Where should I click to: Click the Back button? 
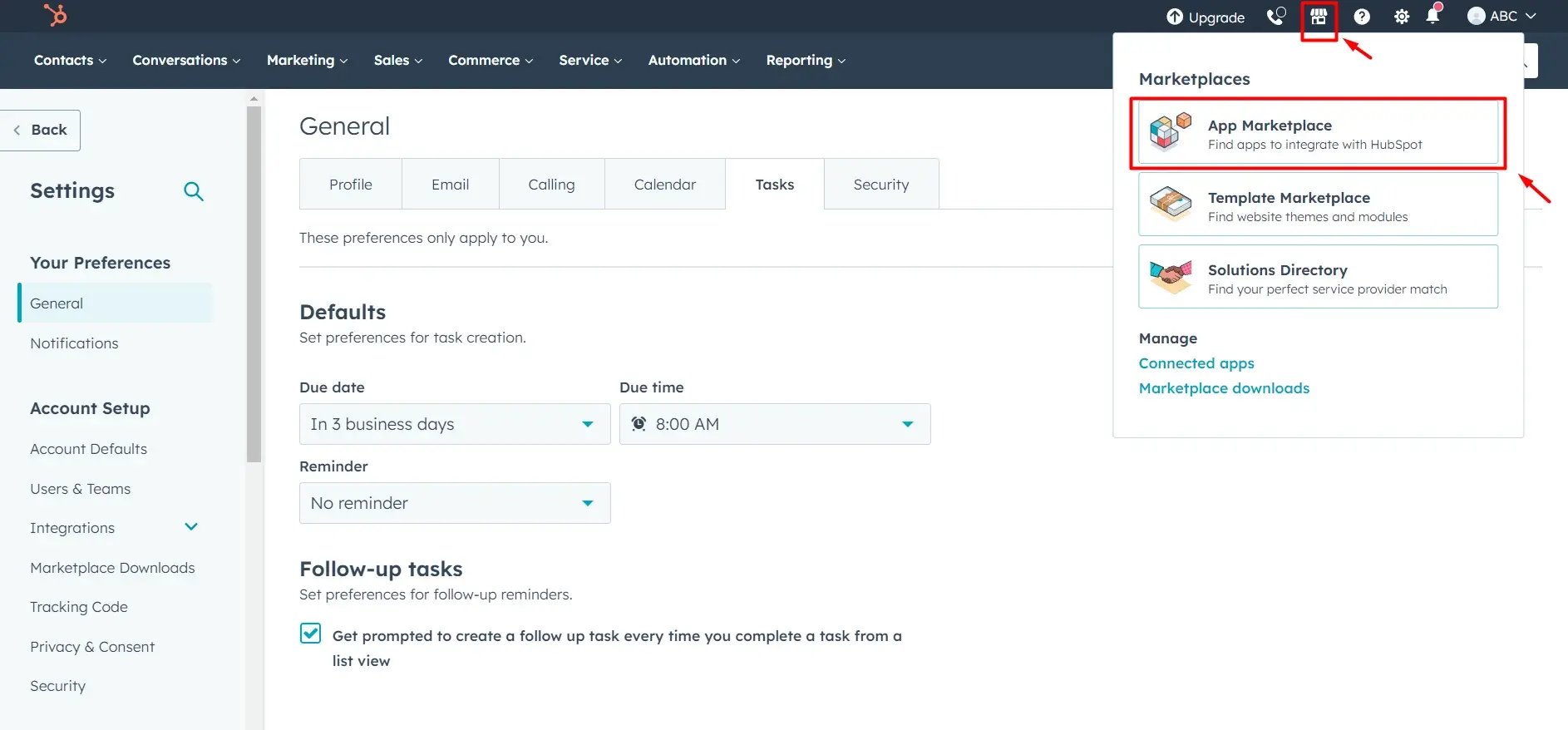pyautogui.click(x=40, y=130)
